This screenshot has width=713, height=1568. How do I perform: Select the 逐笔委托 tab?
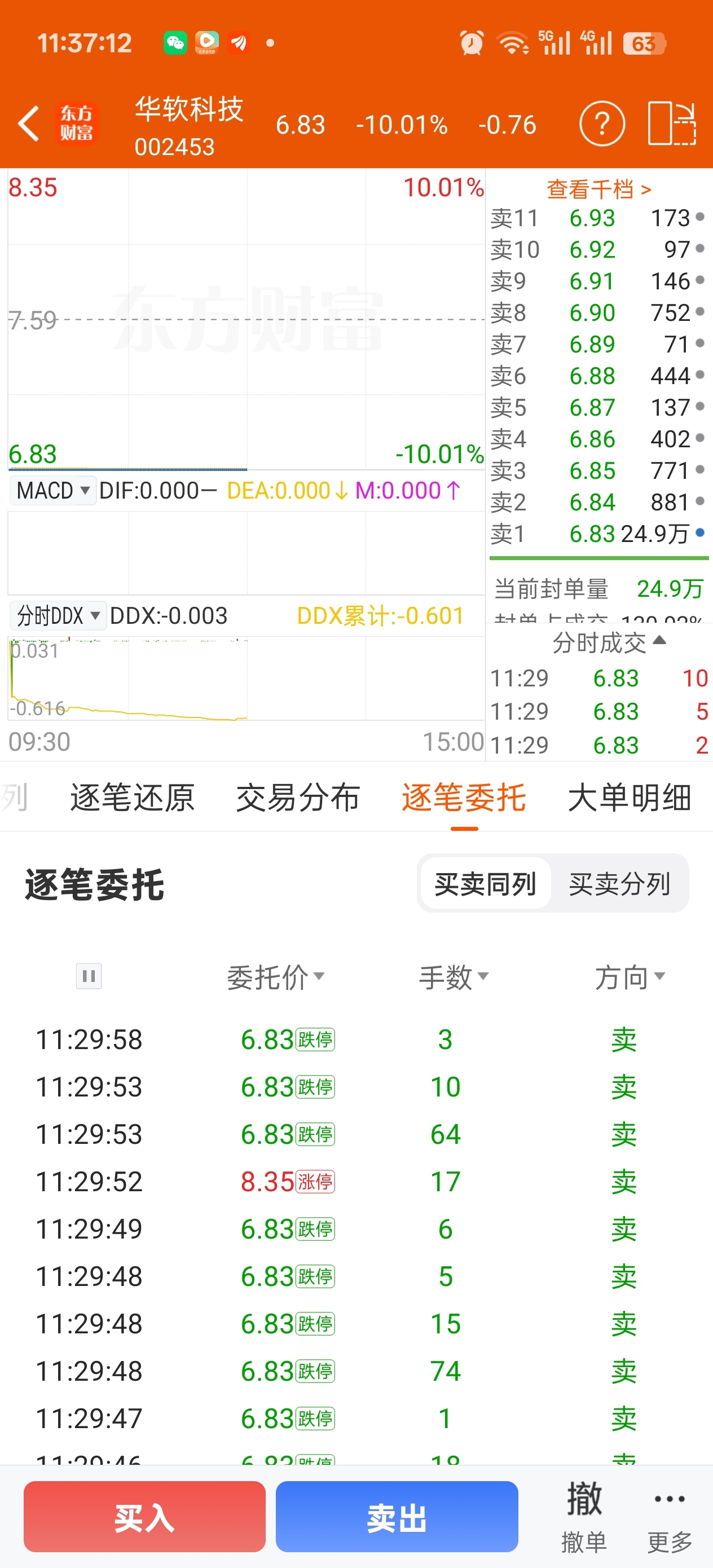(x=463, y=798)
